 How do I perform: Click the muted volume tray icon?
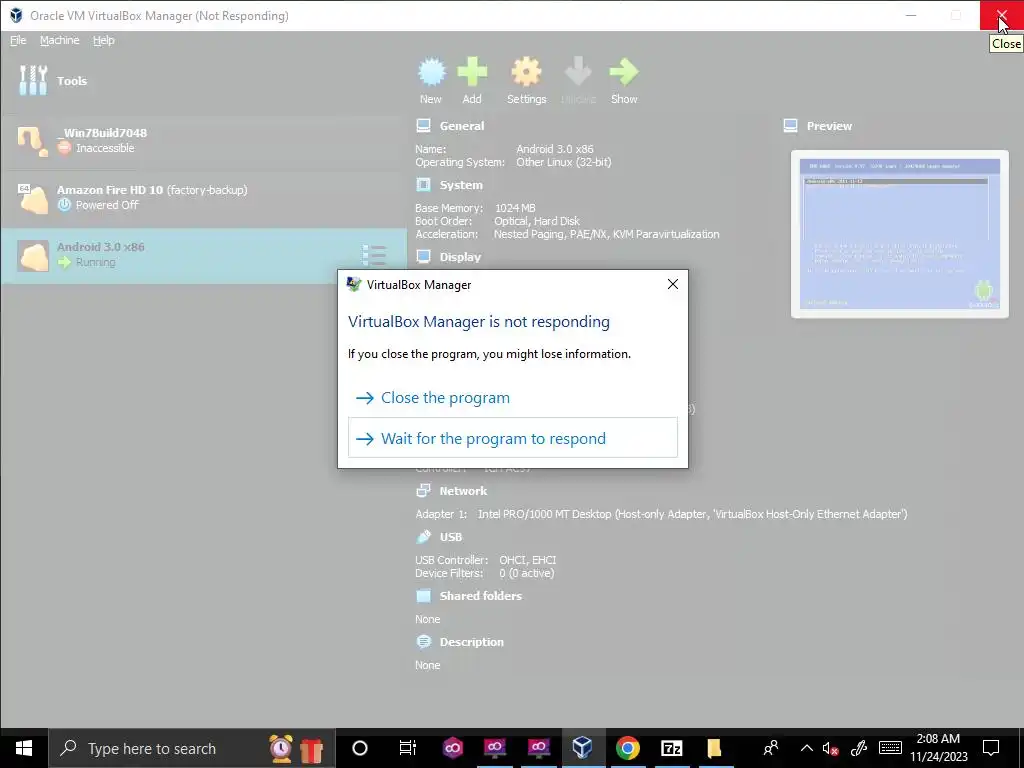tap(830, 748)
